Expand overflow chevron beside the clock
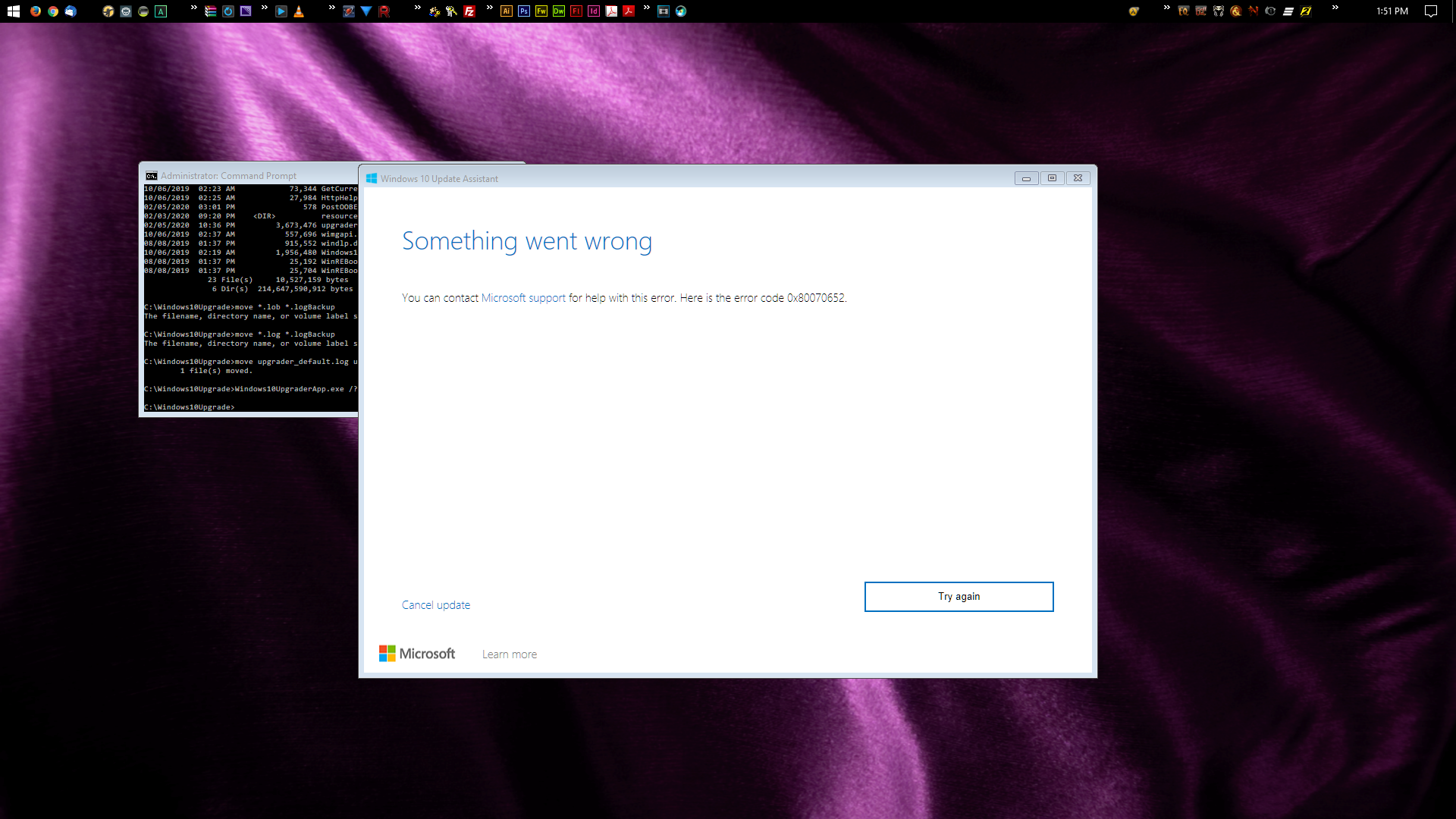This screenshot has height=819, width=1456. pos(1335,8)
